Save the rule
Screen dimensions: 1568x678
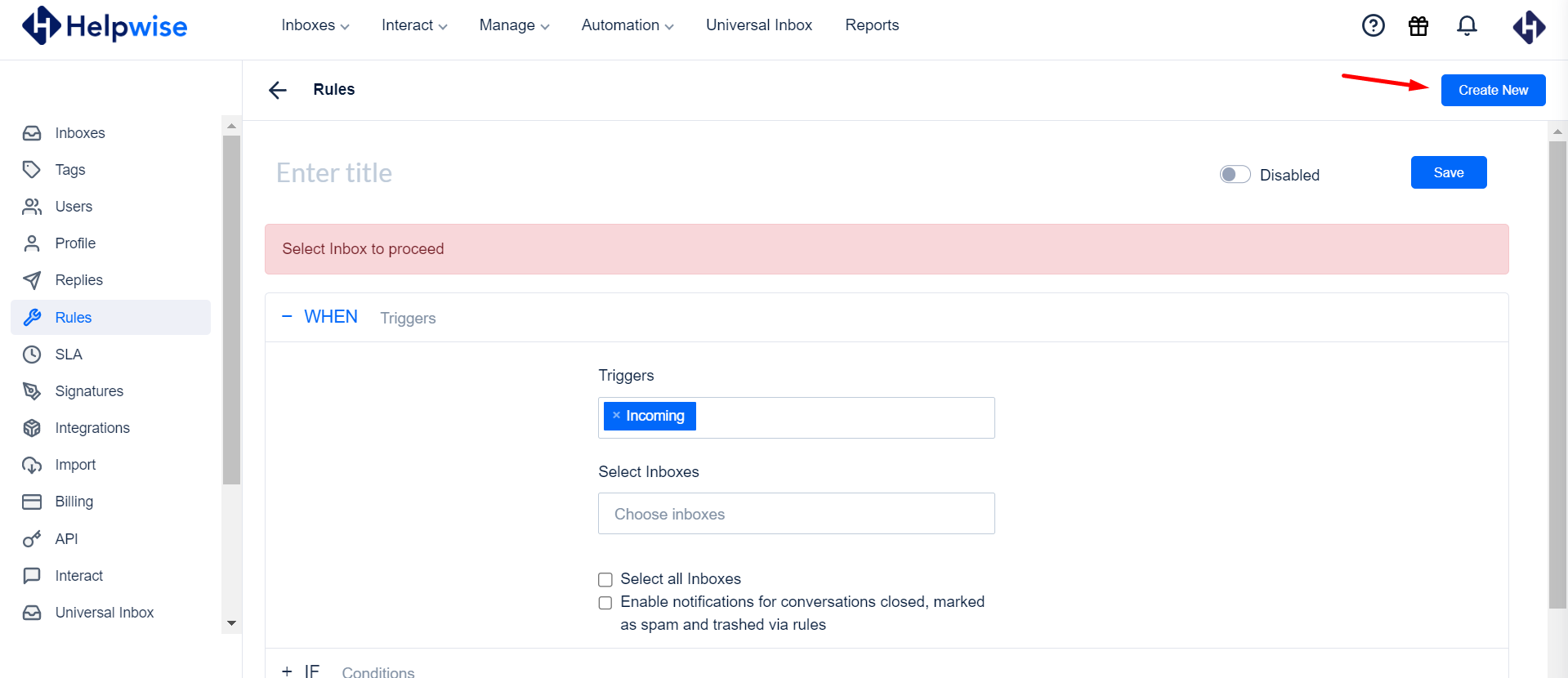(x=1449, y=172)
